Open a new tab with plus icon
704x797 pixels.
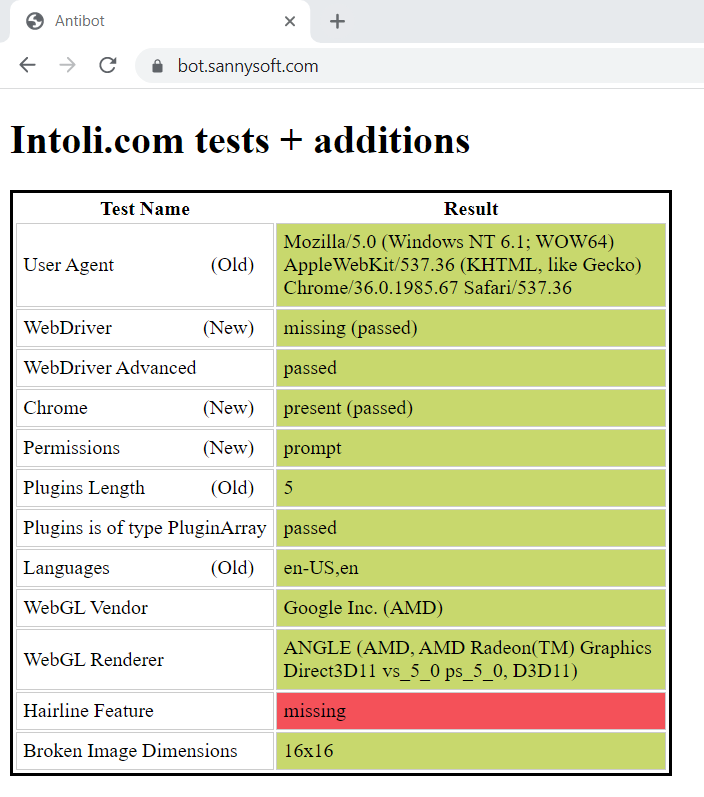pyautogui.click(x=337, y=21)
